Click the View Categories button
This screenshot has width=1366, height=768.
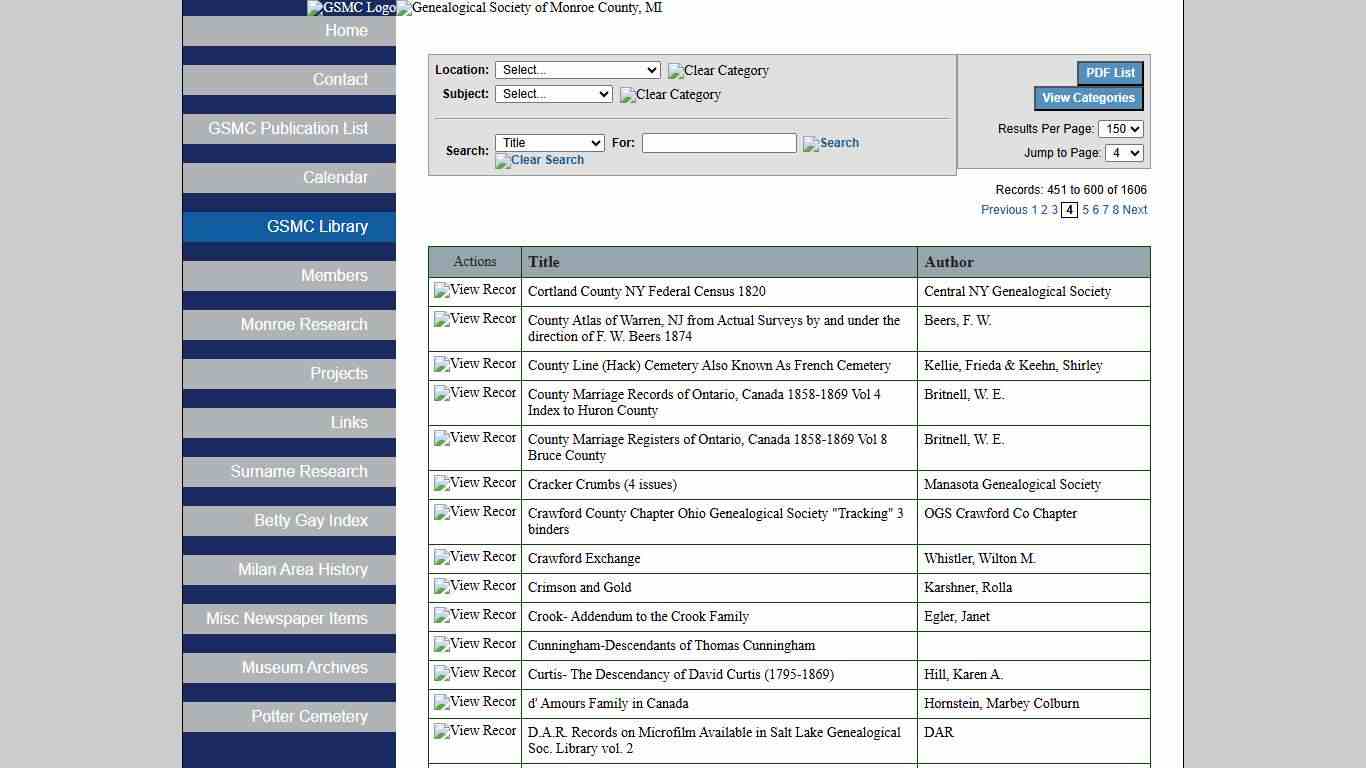1088,97
